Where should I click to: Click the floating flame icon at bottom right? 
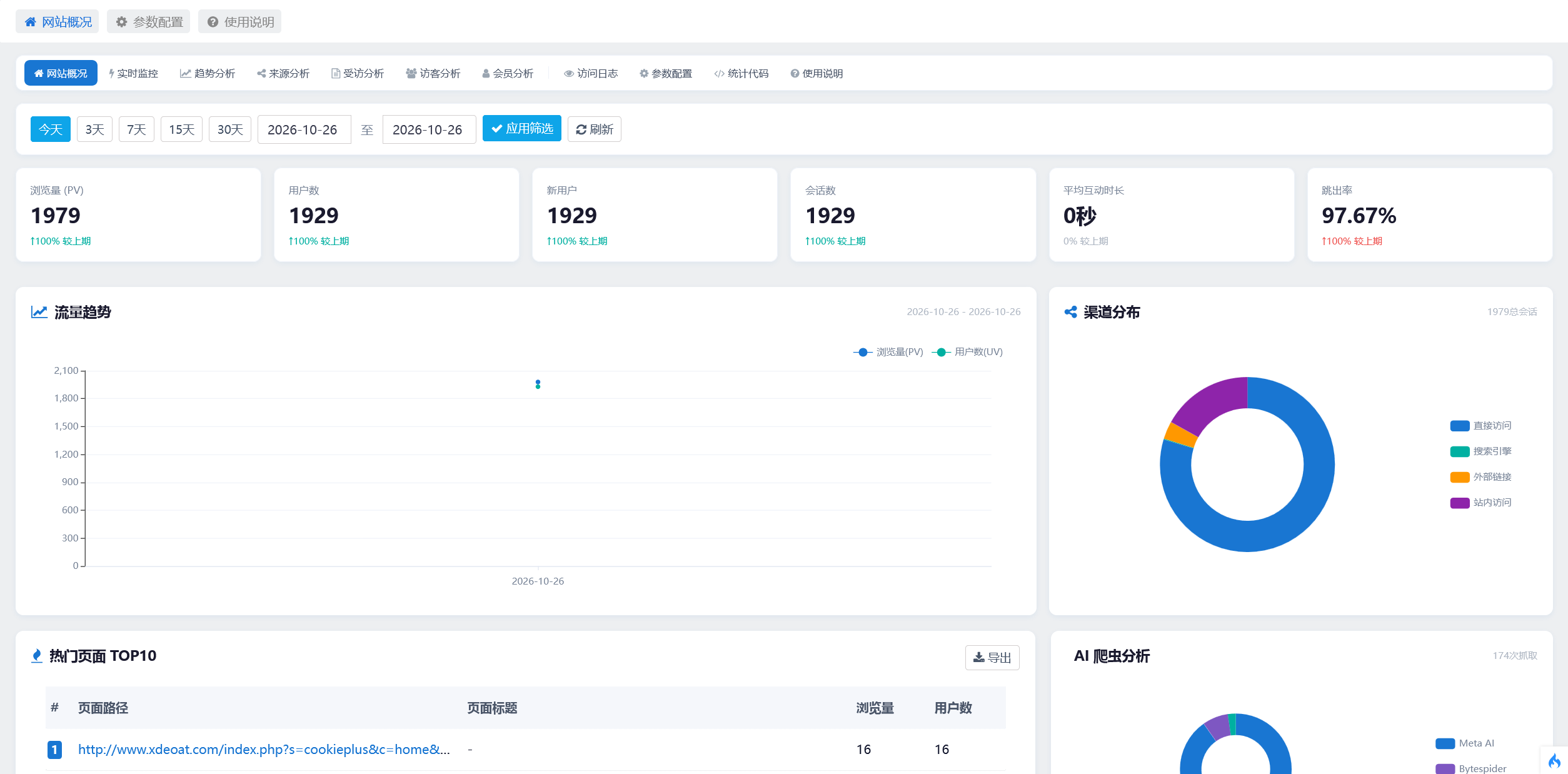click(1554, 760)
